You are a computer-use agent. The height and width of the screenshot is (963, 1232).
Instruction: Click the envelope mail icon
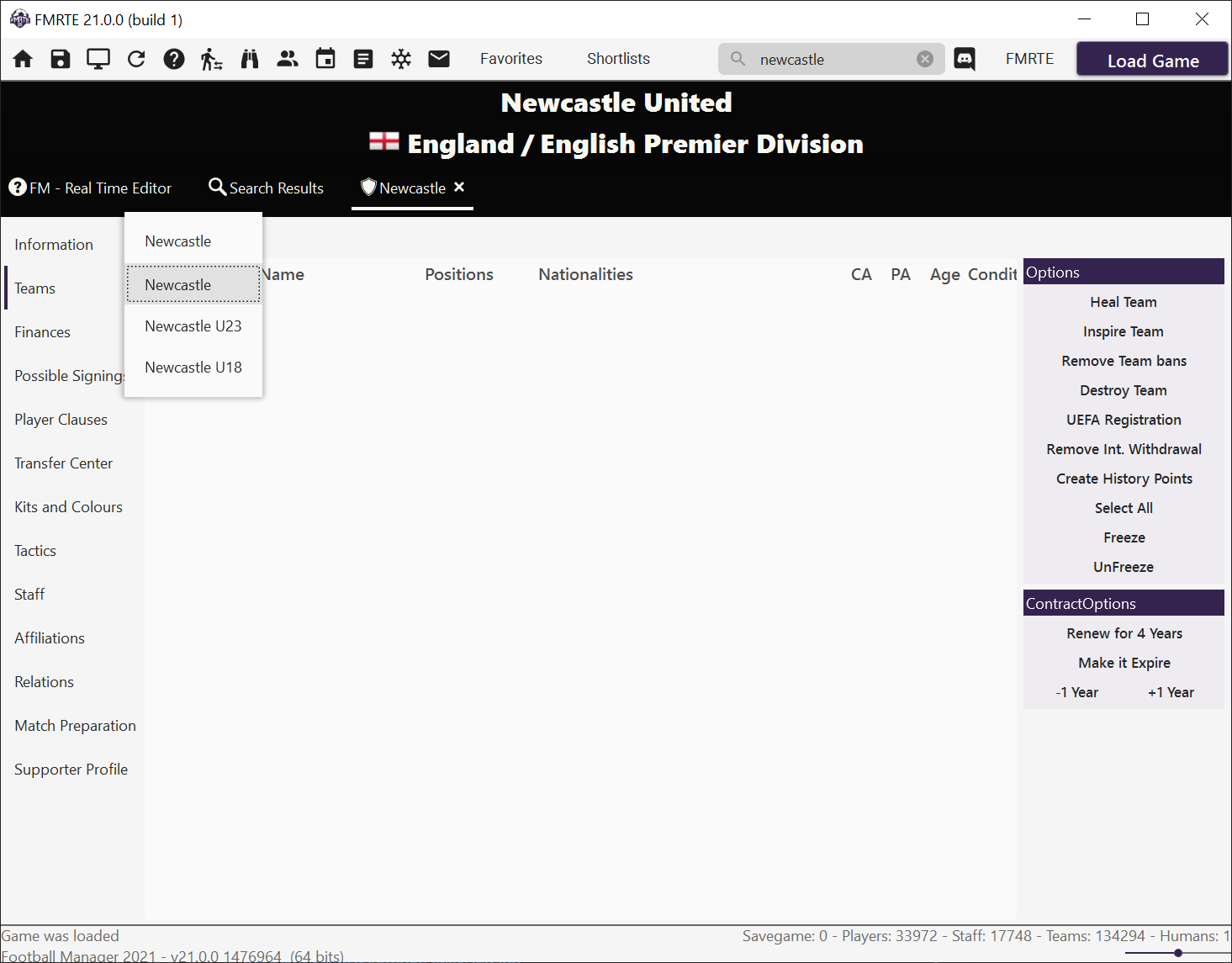(x=439, y=59)
